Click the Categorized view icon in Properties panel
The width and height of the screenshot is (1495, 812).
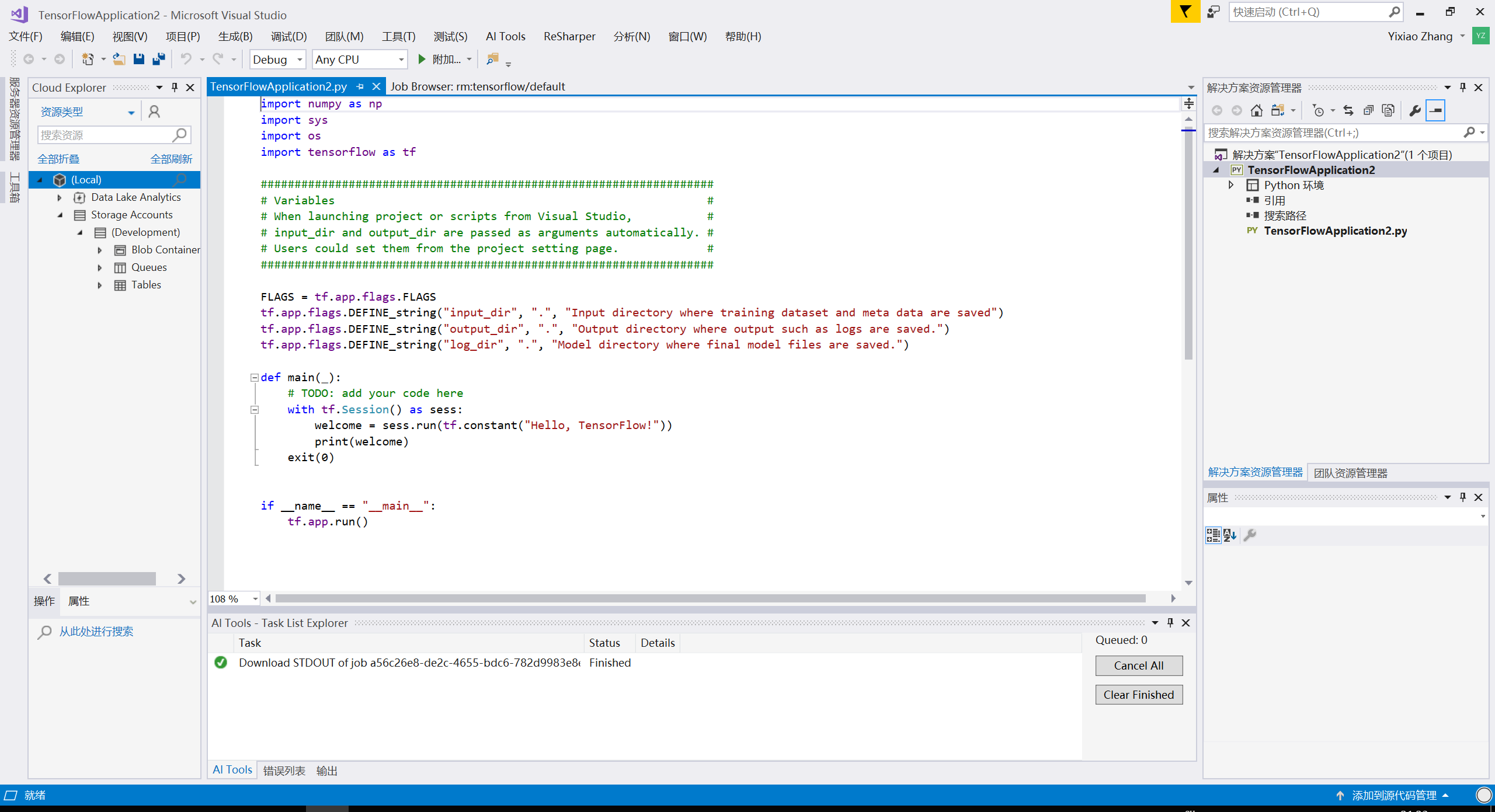point(1213,535)
